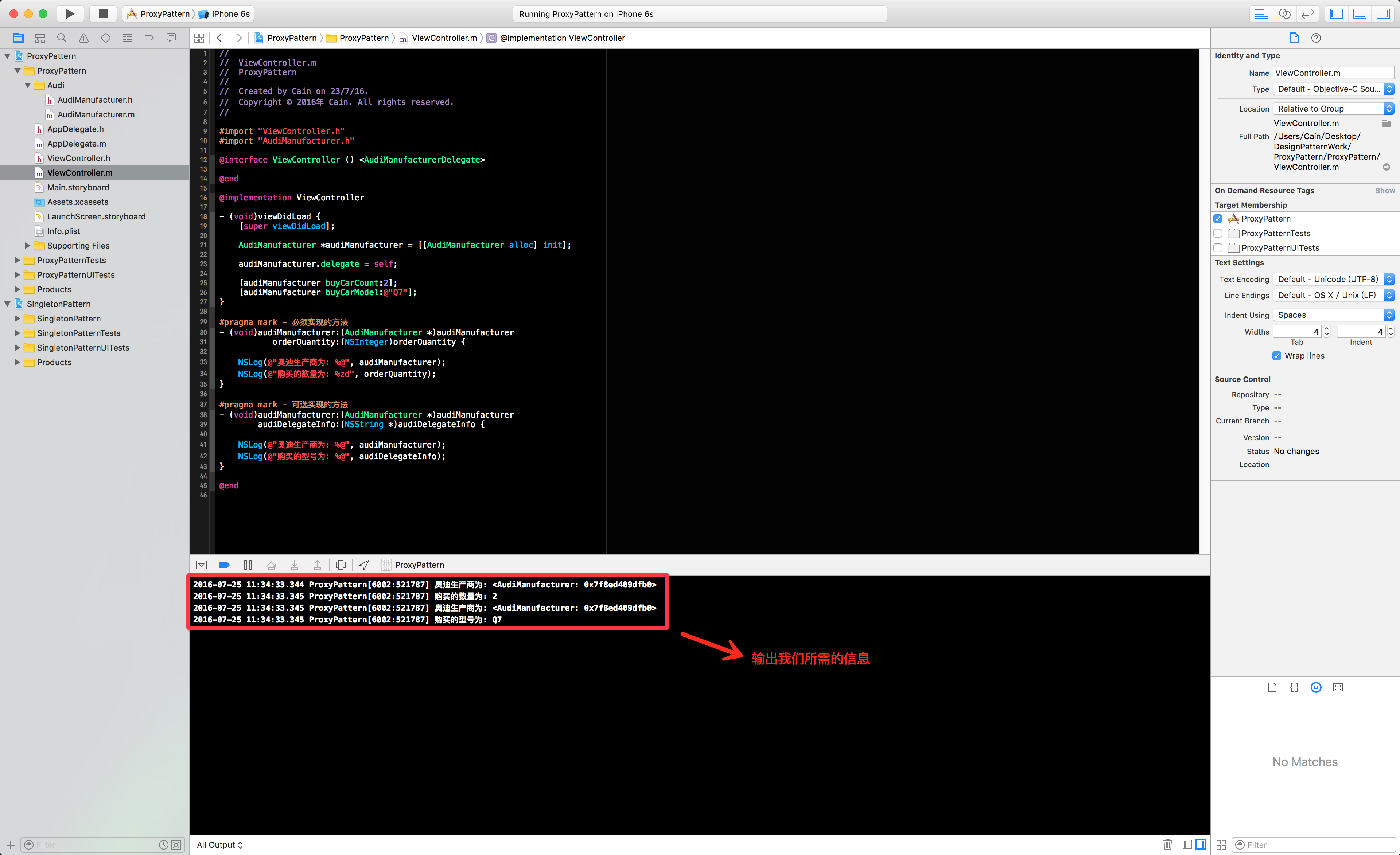Open the Quick Help inspector
The height and width of the screenshot is (855, 1400).
point(1316,38)
